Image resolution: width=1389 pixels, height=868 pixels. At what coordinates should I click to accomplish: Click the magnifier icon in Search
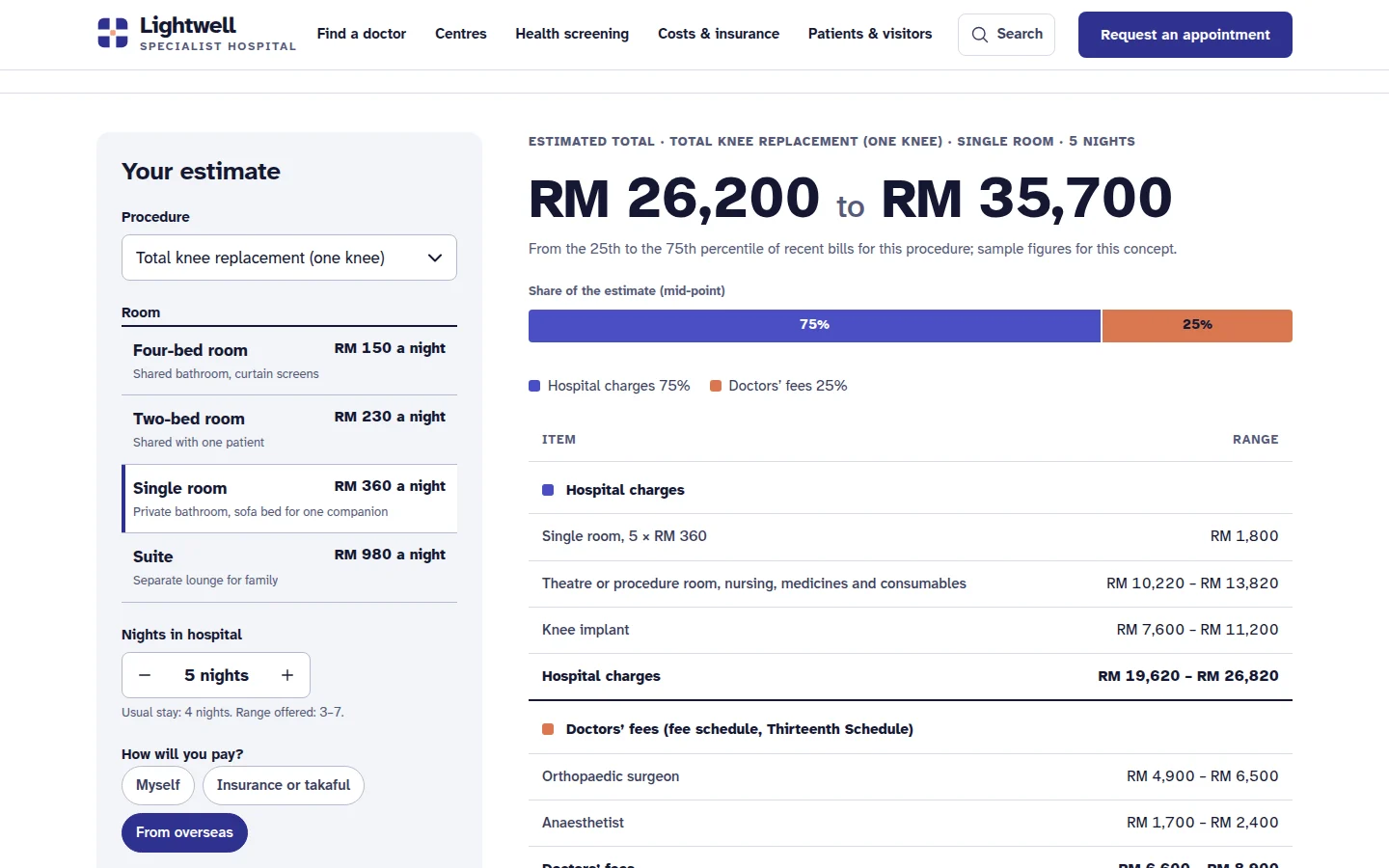(x=980, y=35)
